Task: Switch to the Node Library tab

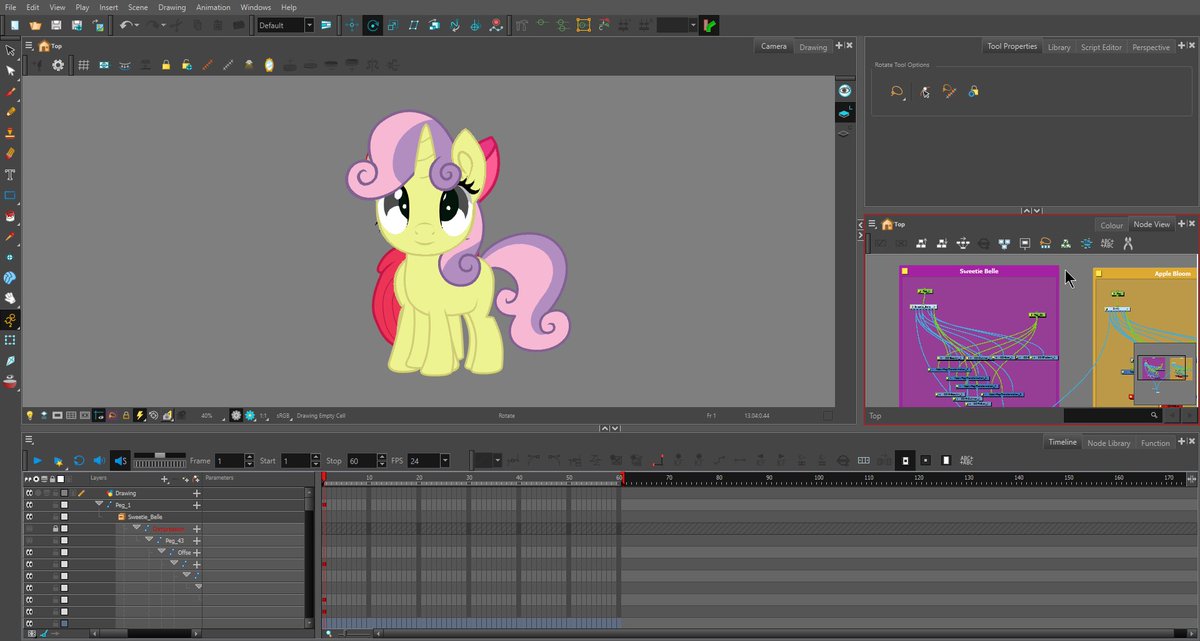Action: click(1109, 443)
